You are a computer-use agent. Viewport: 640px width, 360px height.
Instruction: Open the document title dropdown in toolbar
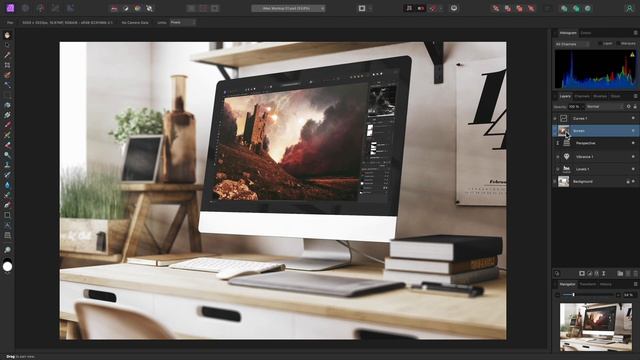288,8
